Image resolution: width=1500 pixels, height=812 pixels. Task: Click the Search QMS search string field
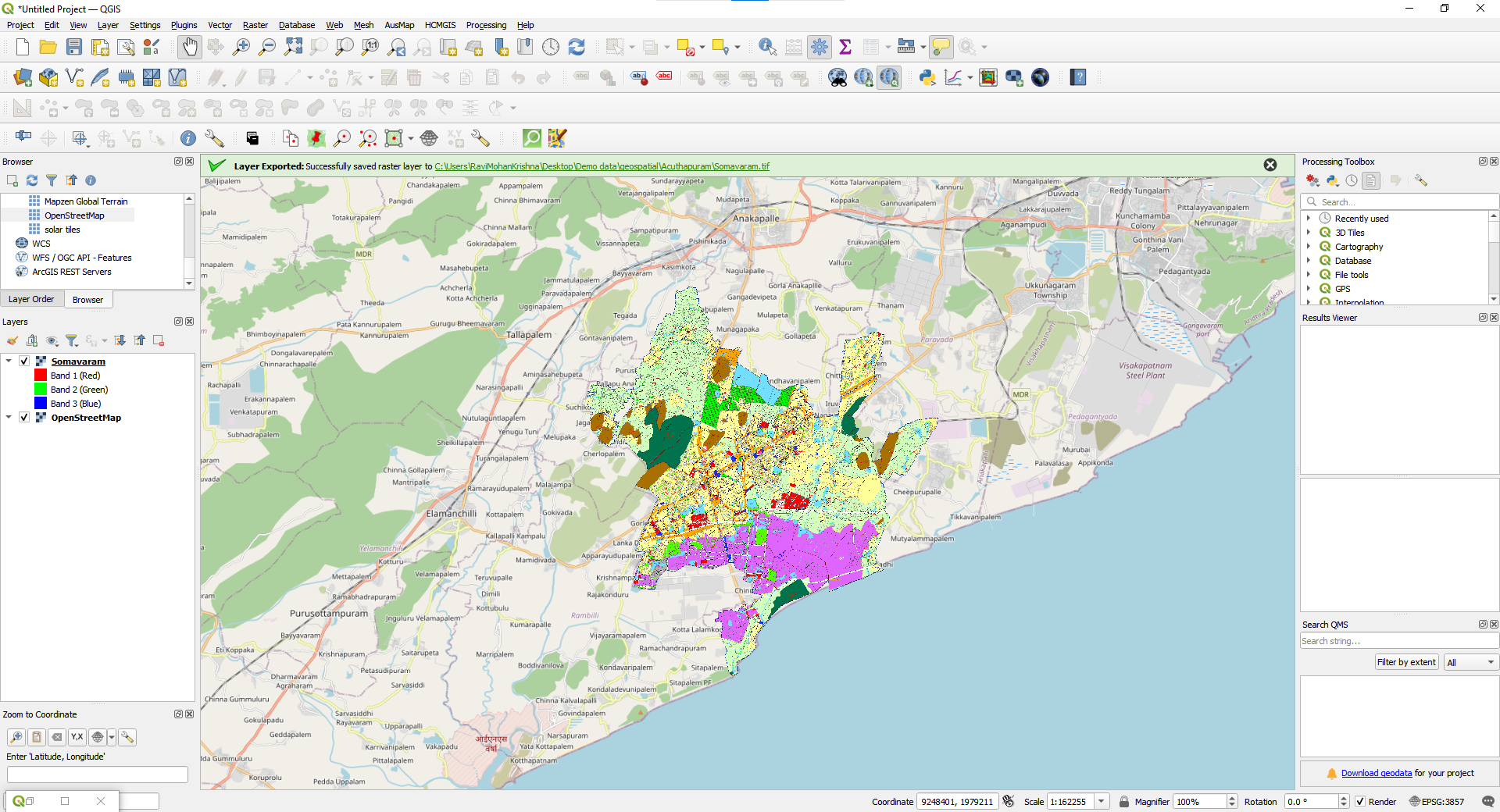pyautogui.click(x=1398, y=641)
